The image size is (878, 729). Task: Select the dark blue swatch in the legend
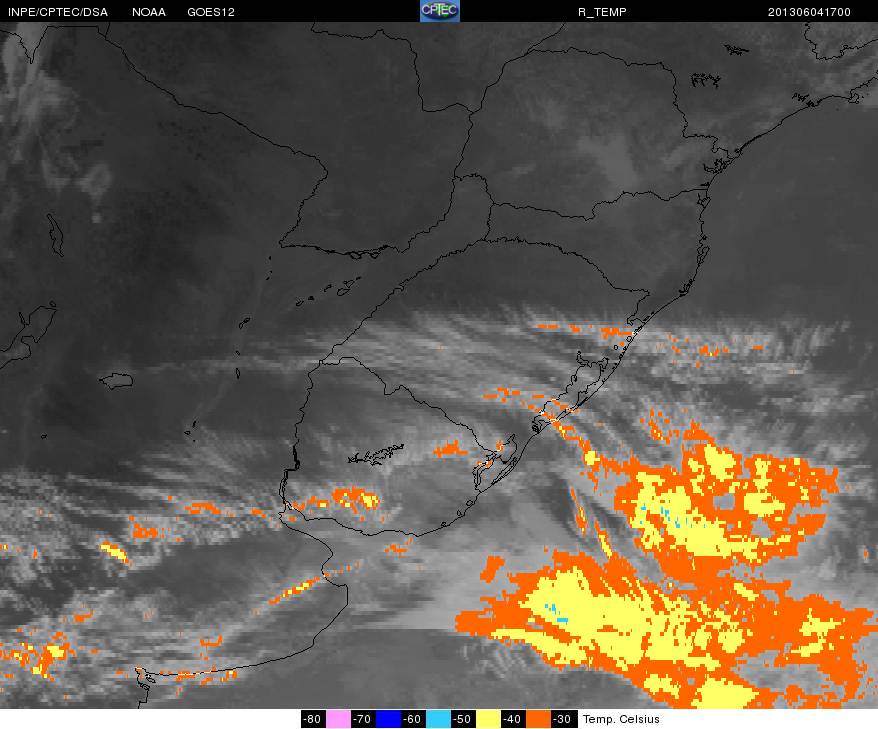point(389,719)
